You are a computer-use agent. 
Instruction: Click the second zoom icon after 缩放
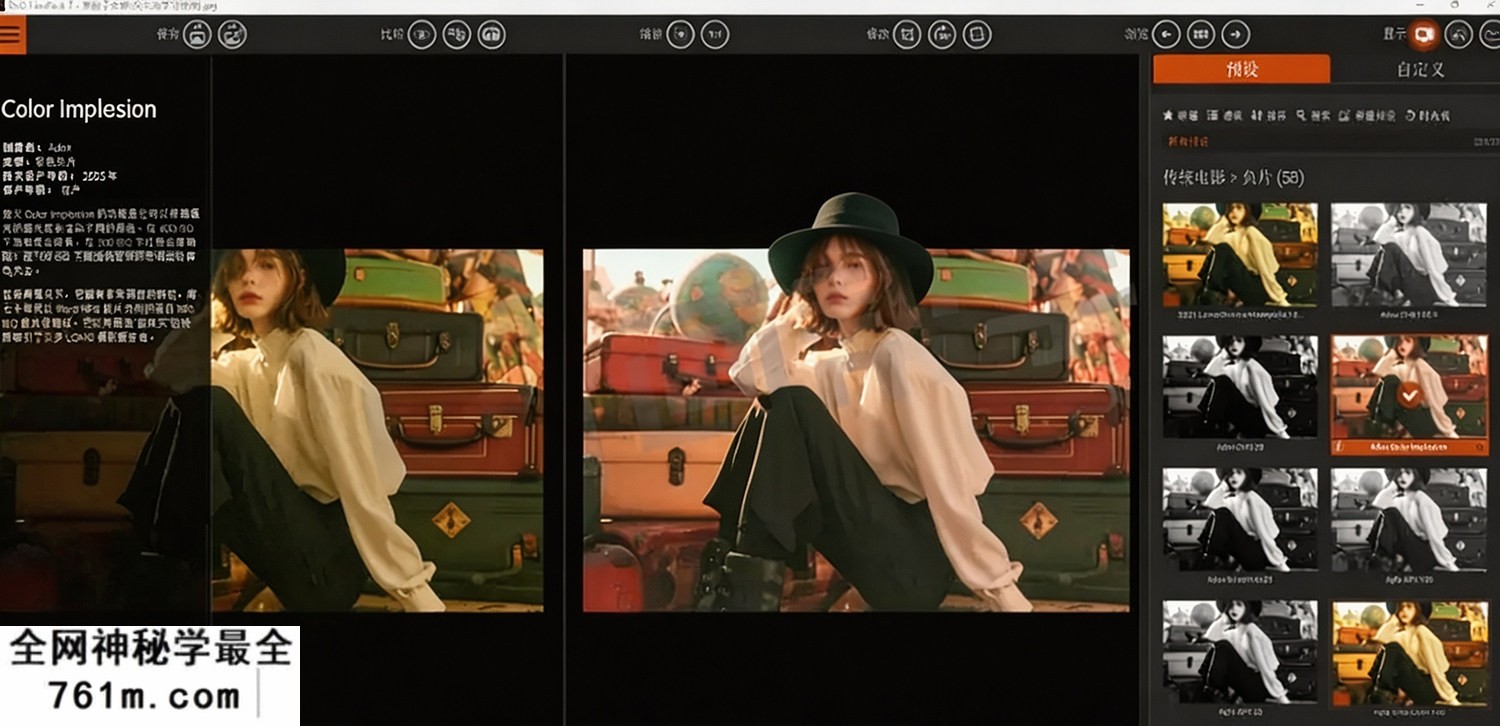point(715,35)
